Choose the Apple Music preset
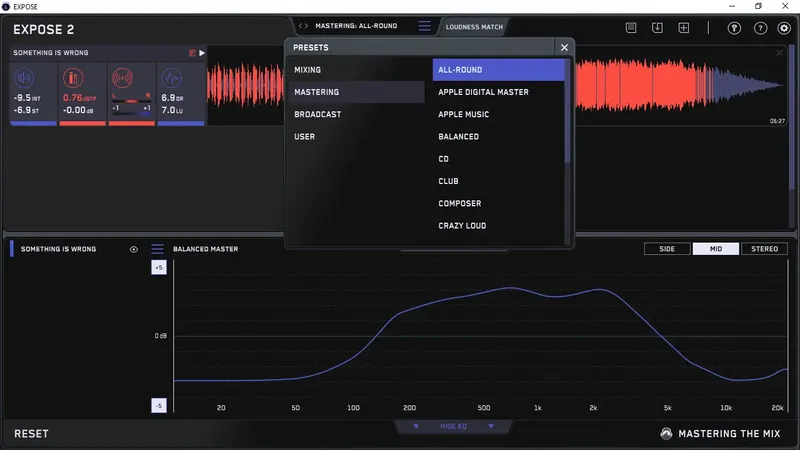Screen dimensions: 800x450 click(x=498, y=114)
